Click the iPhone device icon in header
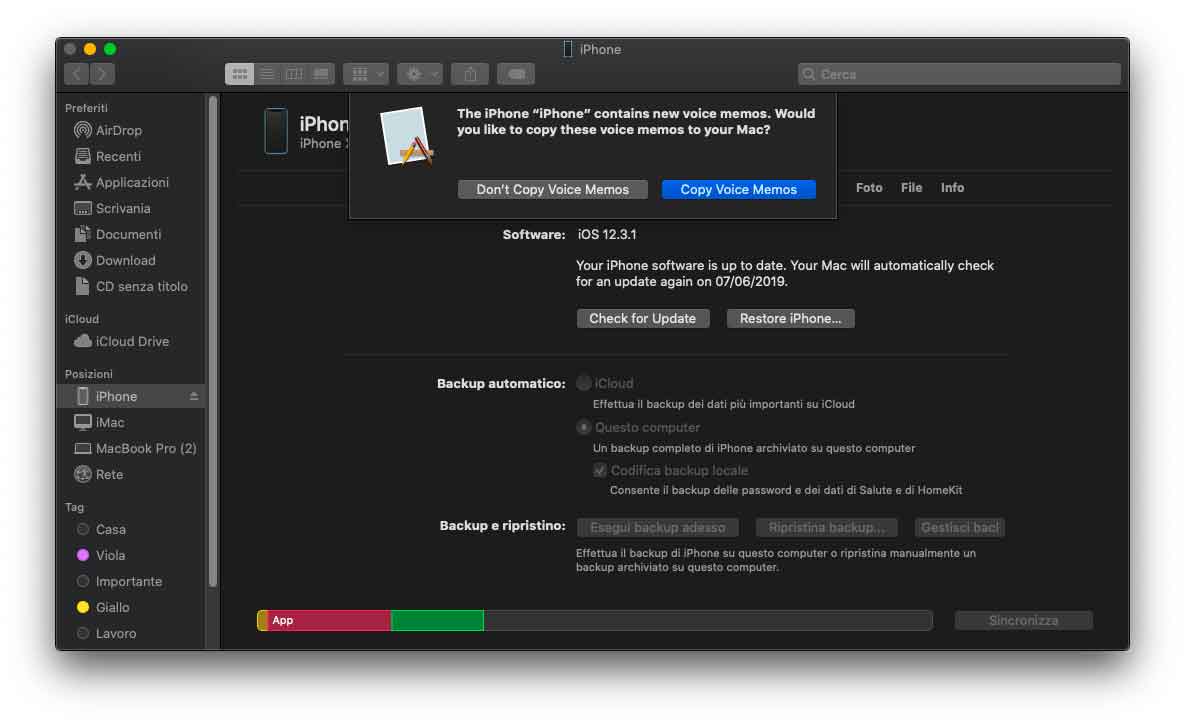Image resolution: width=1185 pixels, height=724 pixels. [276, 131]
